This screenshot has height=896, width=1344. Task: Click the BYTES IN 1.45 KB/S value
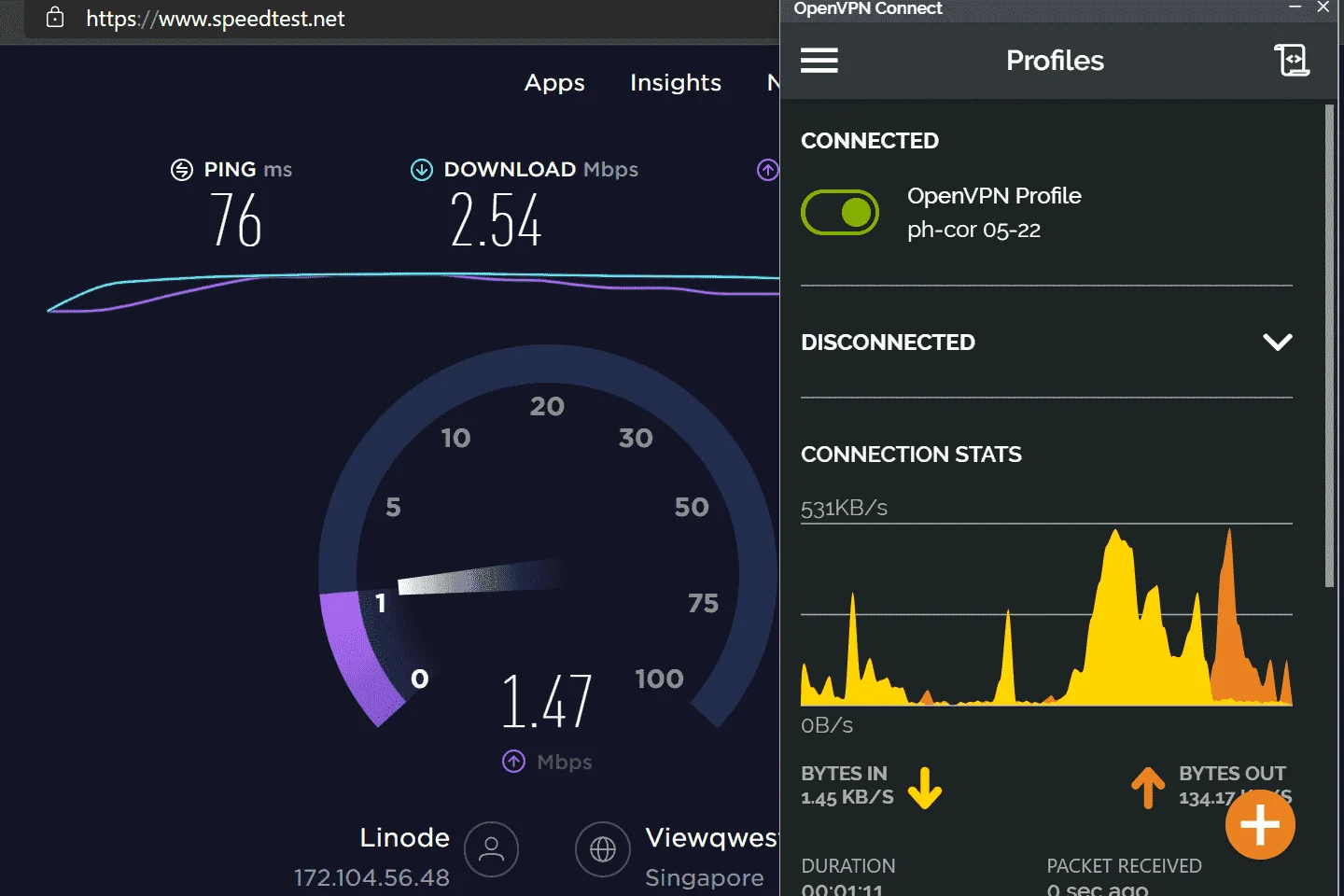click(x=847, y=798)
